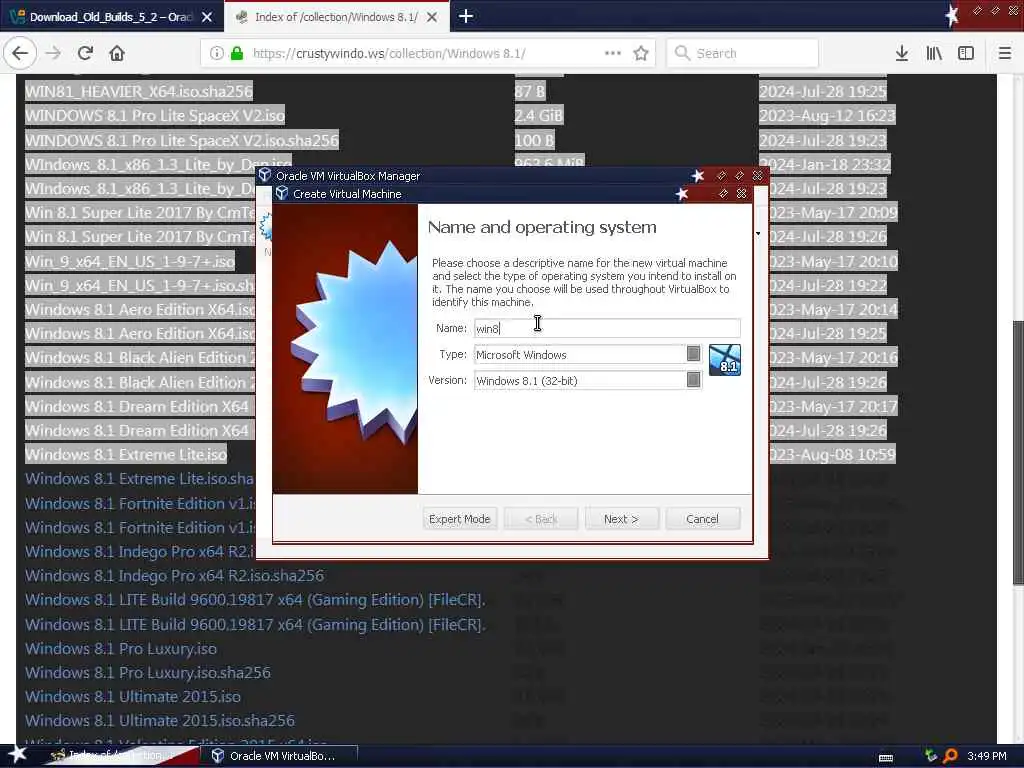Screen dimensions: 1024x768
Task: Click the VirtualBox cube icon in Create Virtual Machine title
Action: click(282, 193)
